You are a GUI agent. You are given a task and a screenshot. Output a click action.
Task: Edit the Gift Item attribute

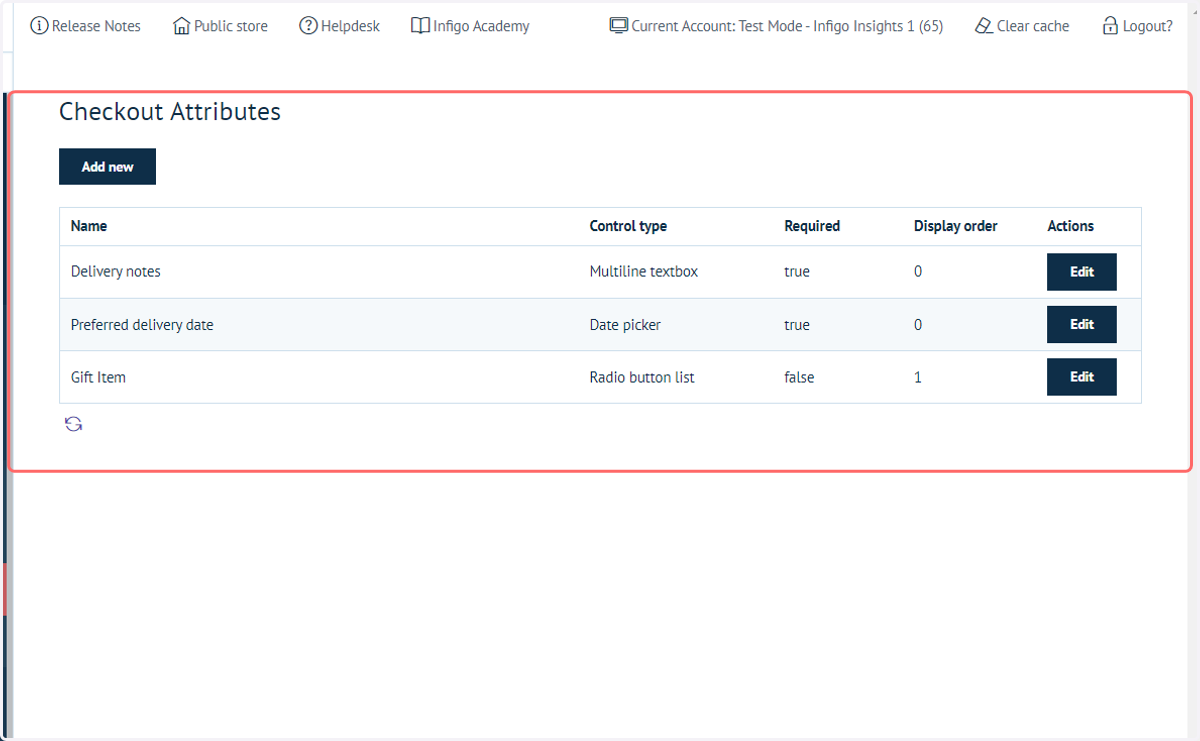coord(1082,377)
